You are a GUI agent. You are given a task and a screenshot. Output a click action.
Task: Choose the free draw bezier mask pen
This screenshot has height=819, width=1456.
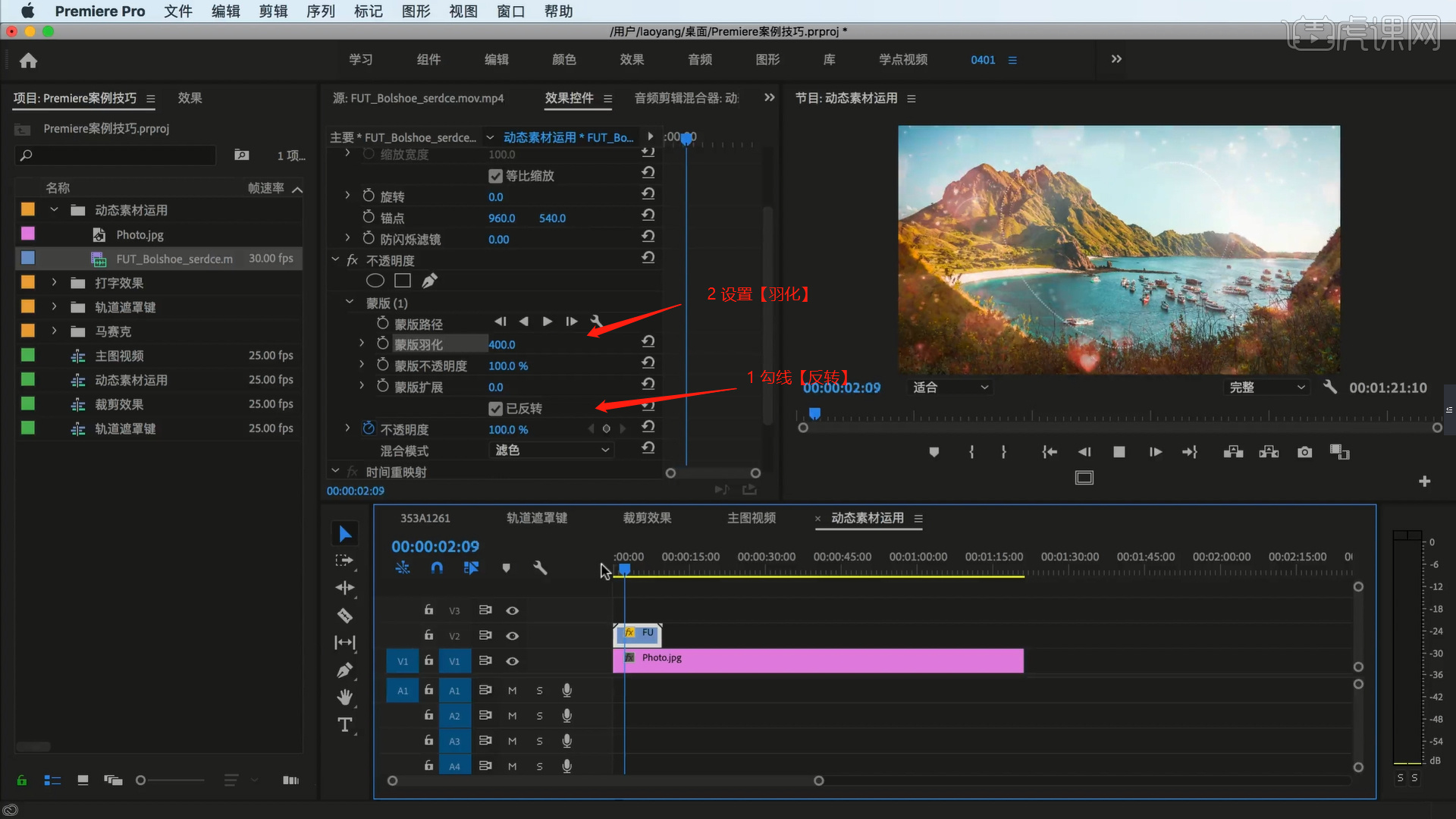coord(429,281)
